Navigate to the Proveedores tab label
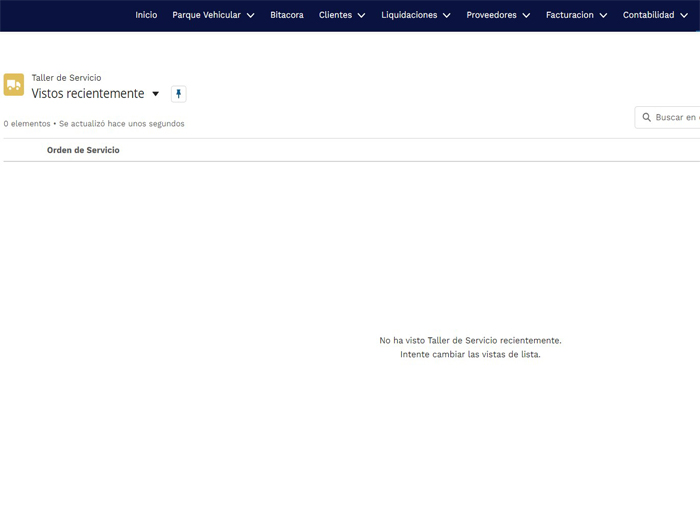 491,16
